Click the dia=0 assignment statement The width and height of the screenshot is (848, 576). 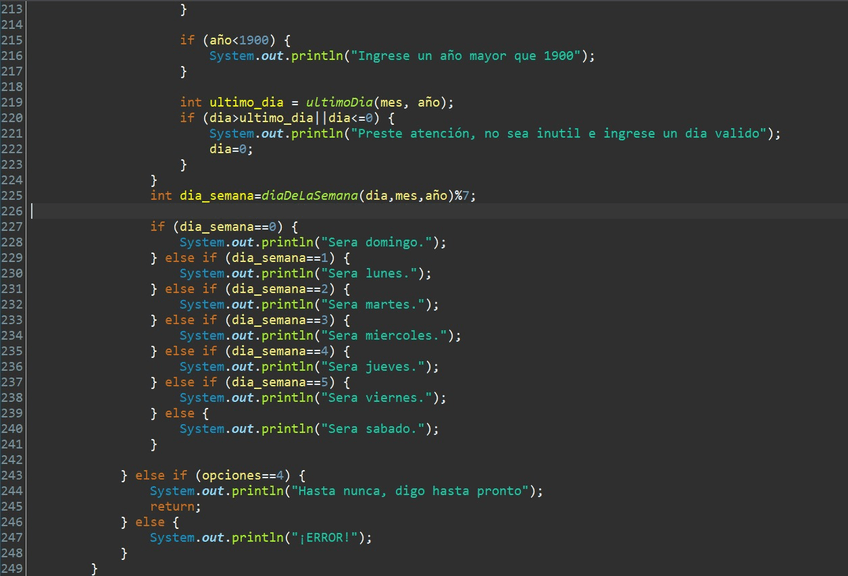point(231,149)
